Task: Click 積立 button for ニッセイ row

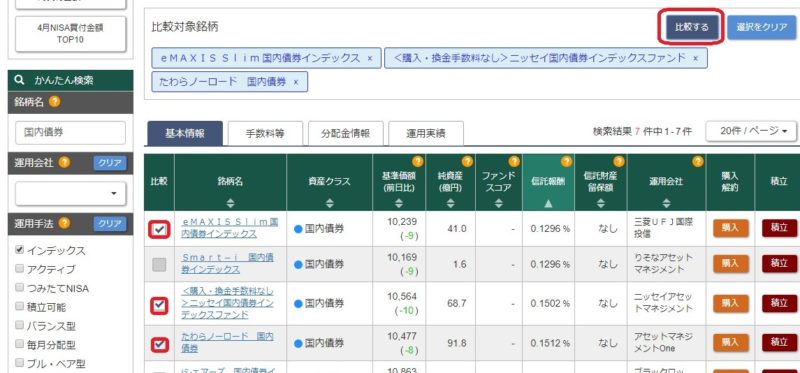Action: (x=780, y=303)
